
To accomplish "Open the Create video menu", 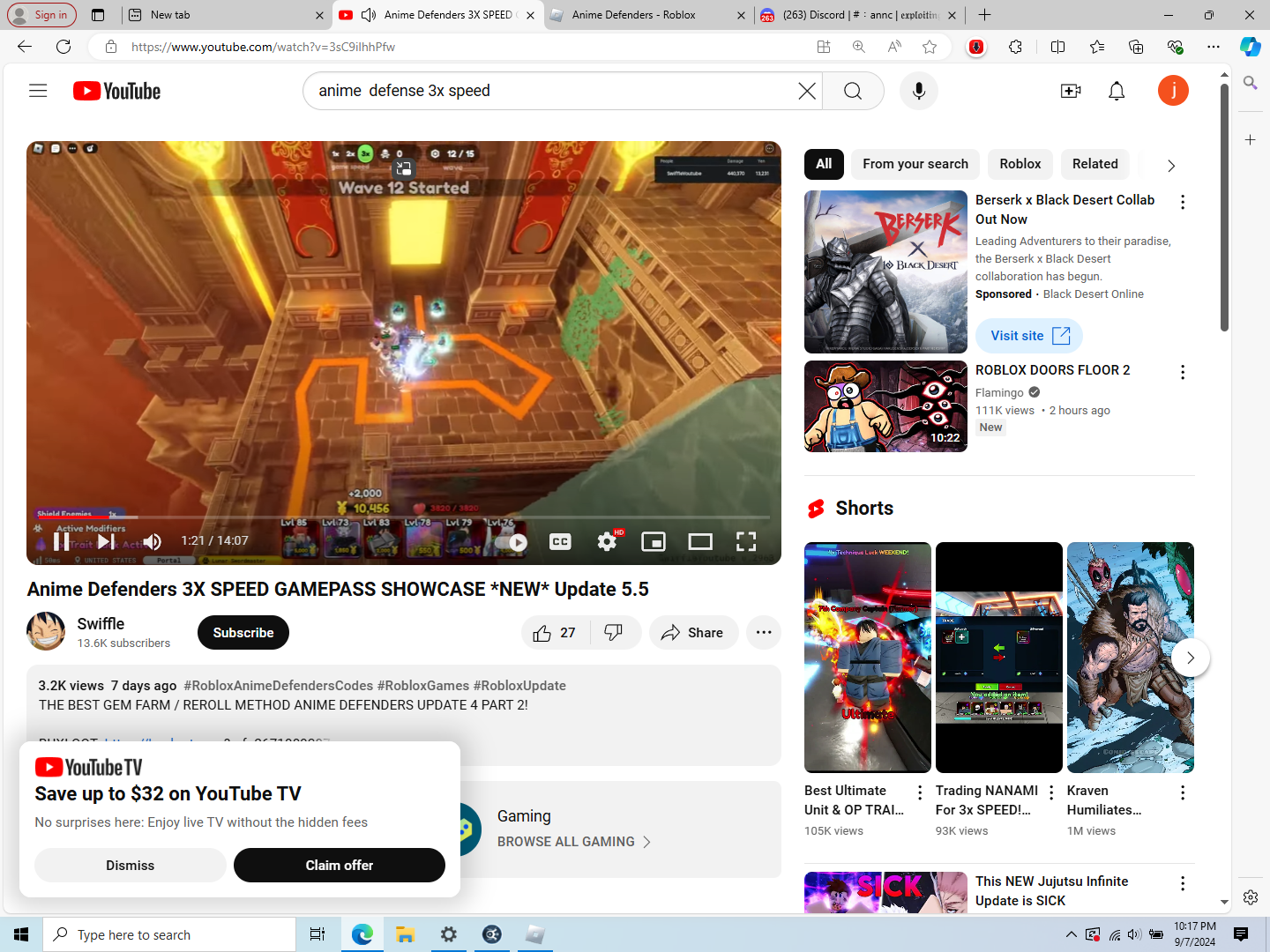I will pyautogui.click(x=1071, y=91).
